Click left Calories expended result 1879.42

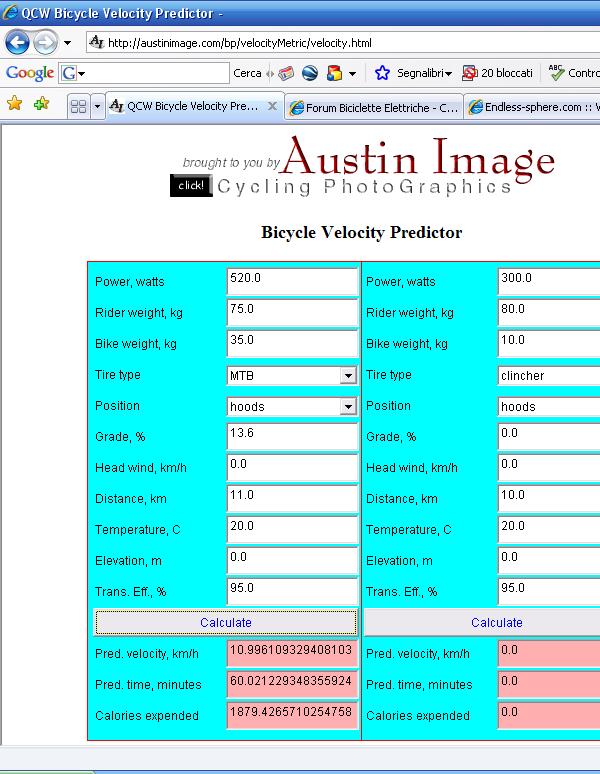292,716
